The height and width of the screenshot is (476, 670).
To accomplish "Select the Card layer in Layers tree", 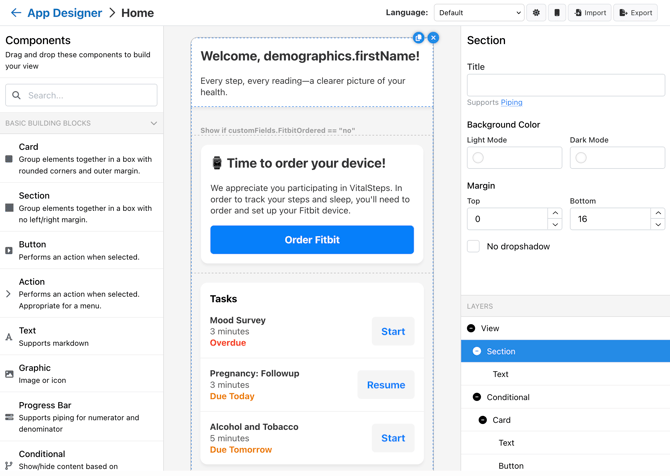I will click(x=502, y=420).
